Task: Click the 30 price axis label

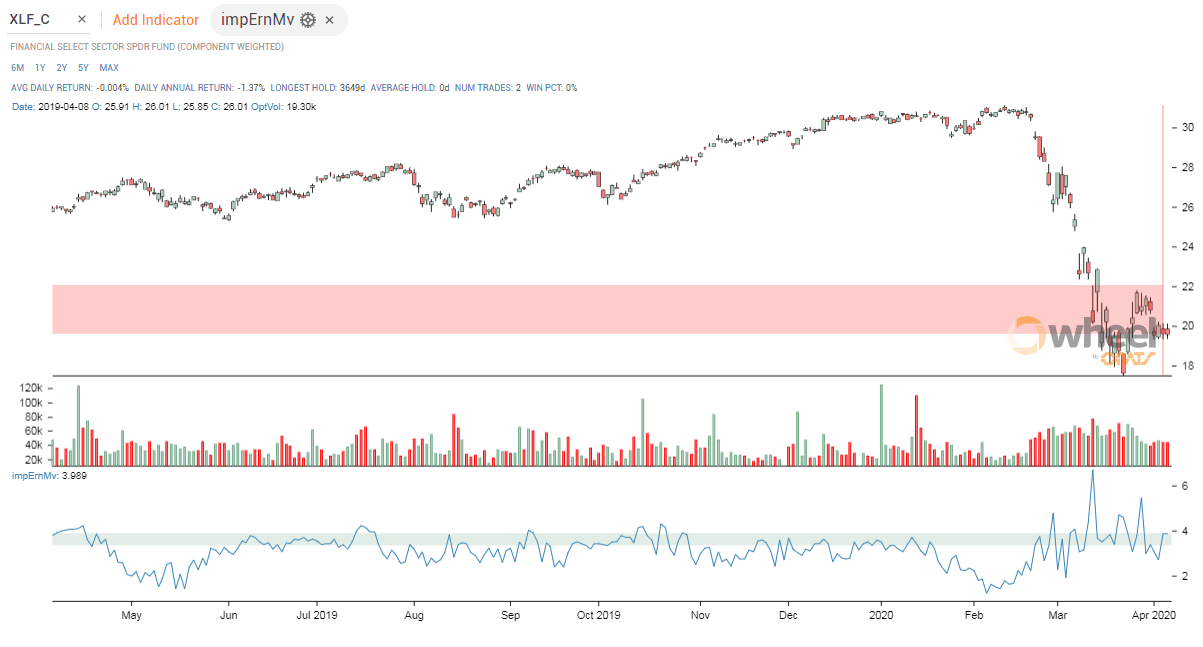Action: pyautogui.click(x=1188, y=128)
